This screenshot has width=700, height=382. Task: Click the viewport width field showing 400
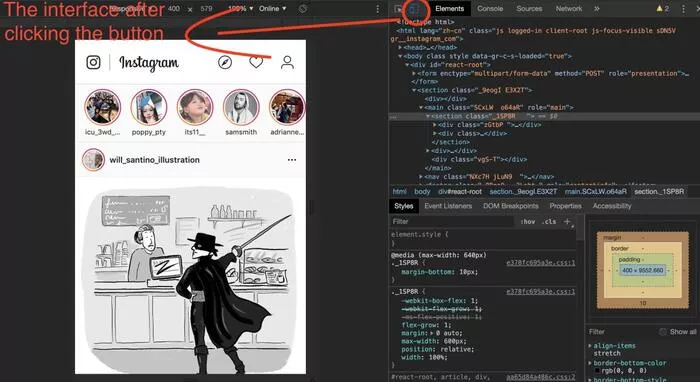174,8
